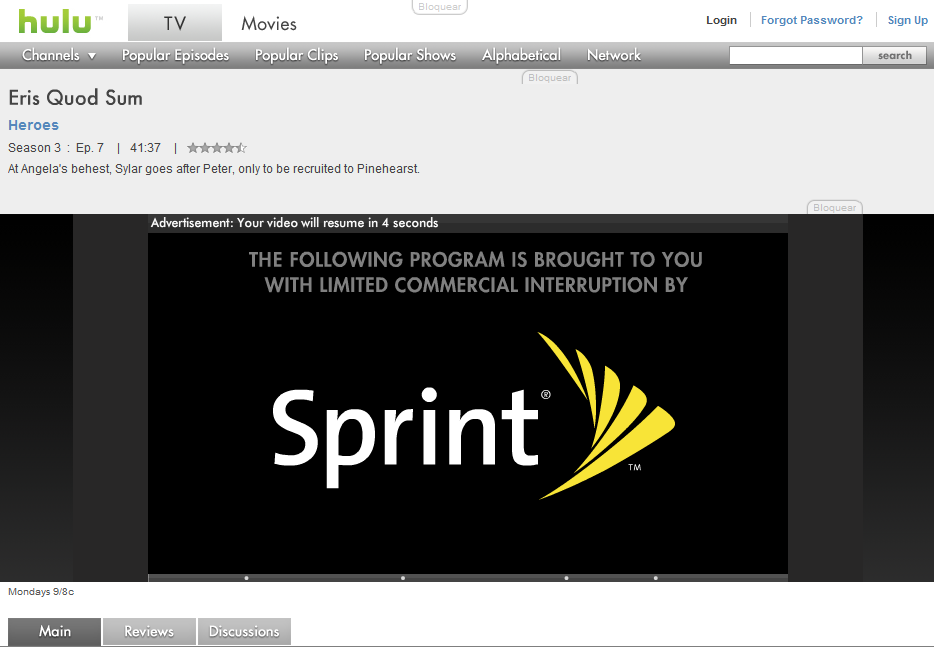Open the TV tab
The width and height of the screenshot is (934, 647).
(175, 23)
